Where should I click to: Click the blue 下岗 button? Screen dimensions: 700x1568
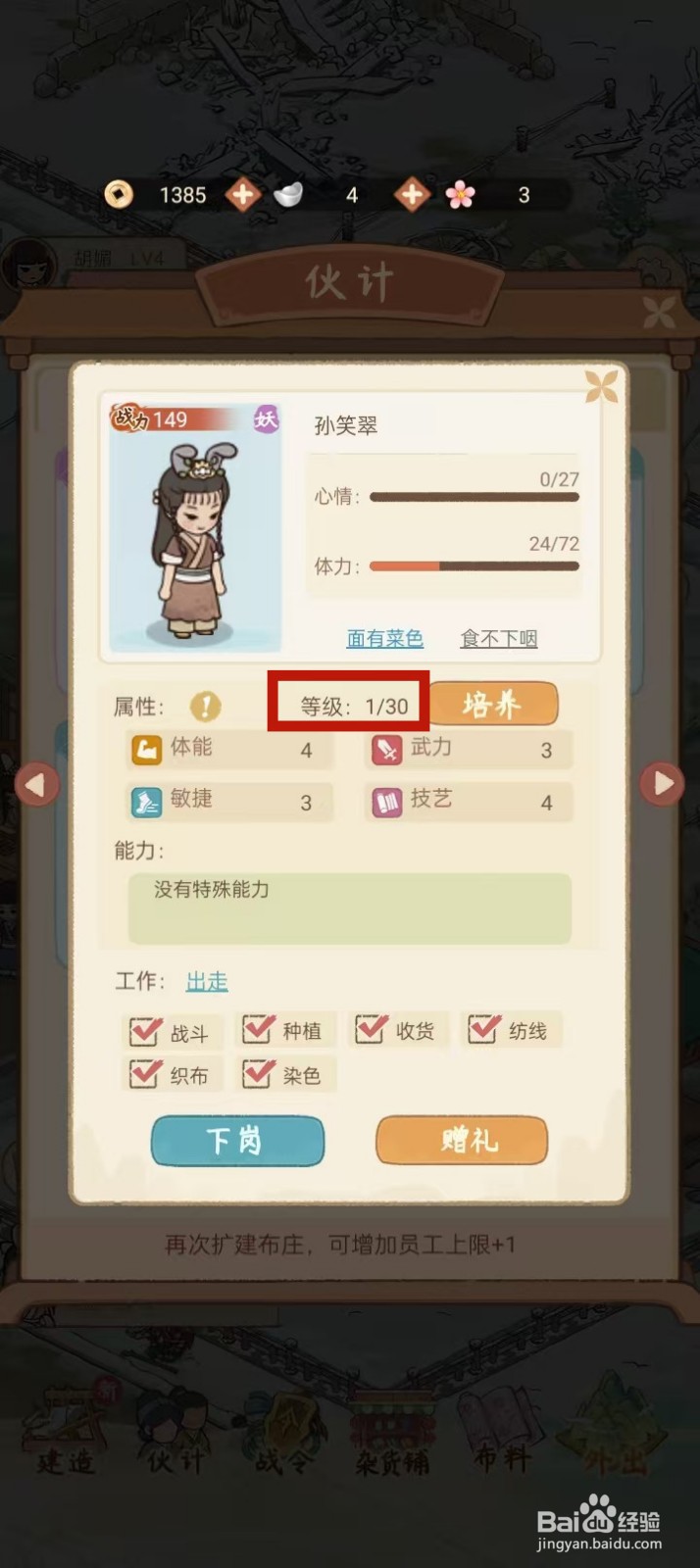(x=237, y=1141)
